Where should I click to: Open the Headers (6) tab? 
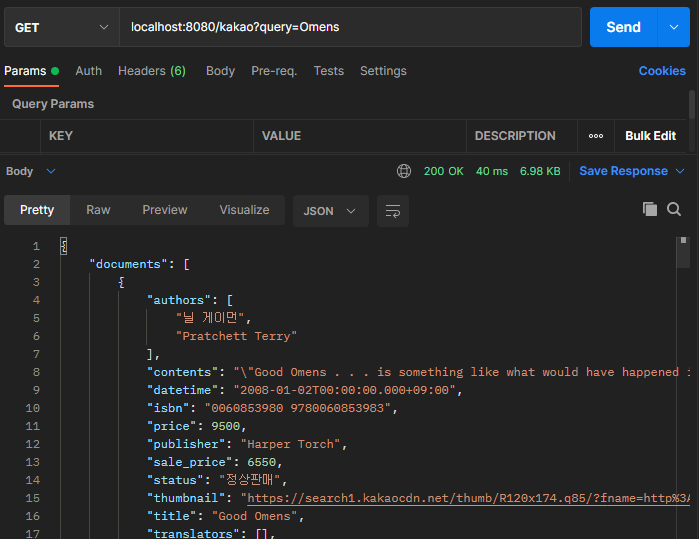(152, 71)
